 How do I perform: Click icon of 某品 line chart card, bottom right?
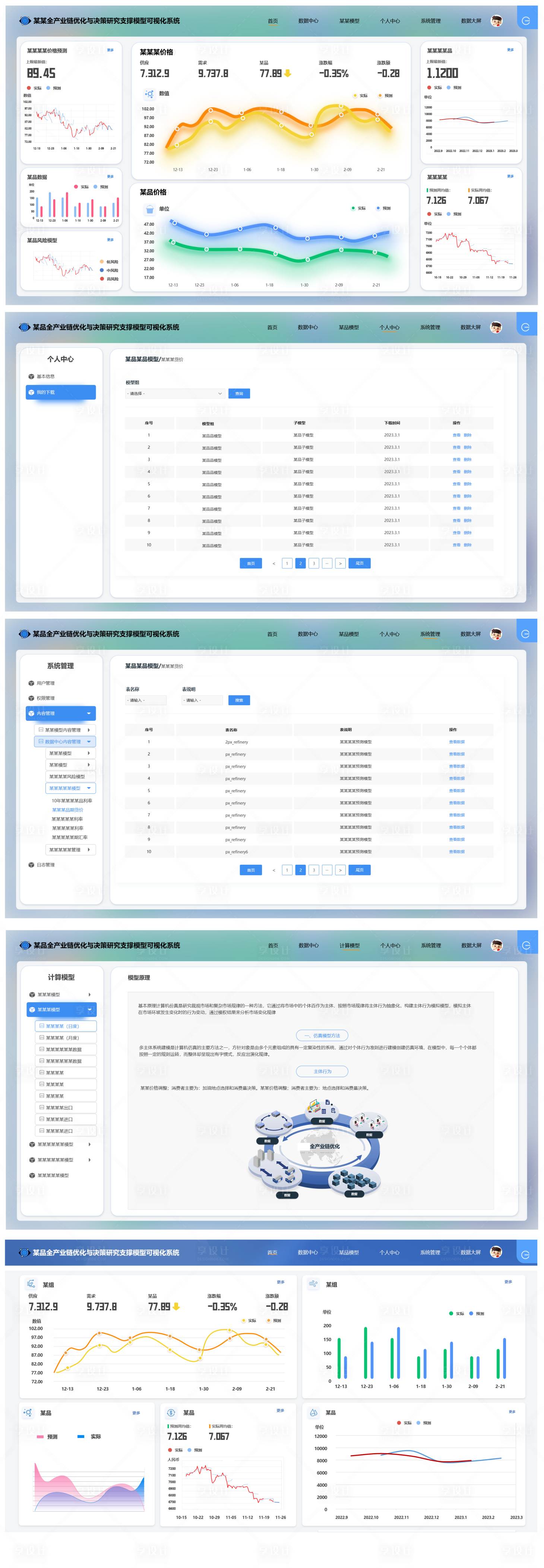pos(314,1412)
